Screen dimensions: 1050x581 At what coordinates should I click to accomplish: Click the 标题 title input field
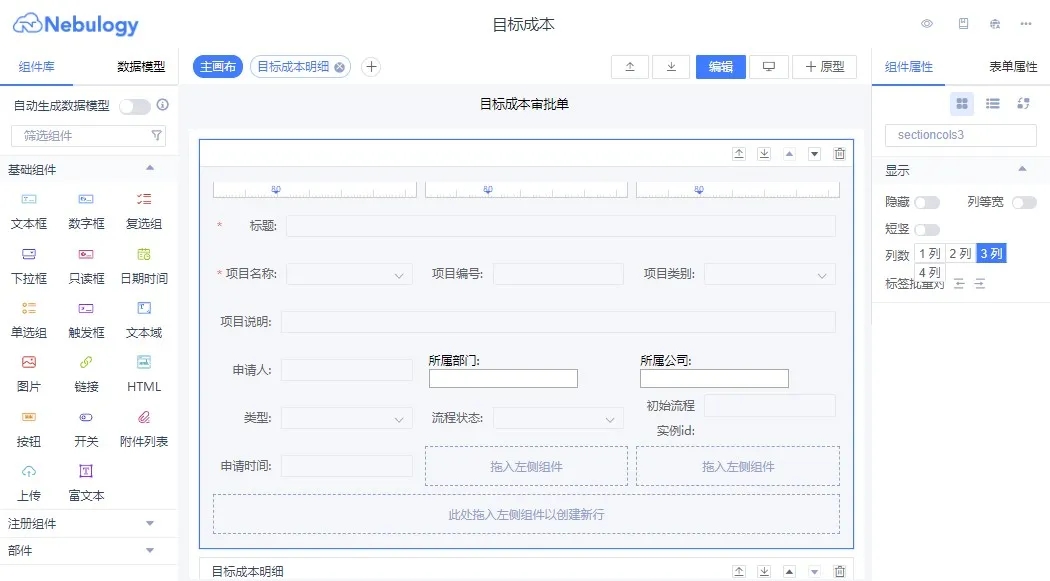pos(561,226)
